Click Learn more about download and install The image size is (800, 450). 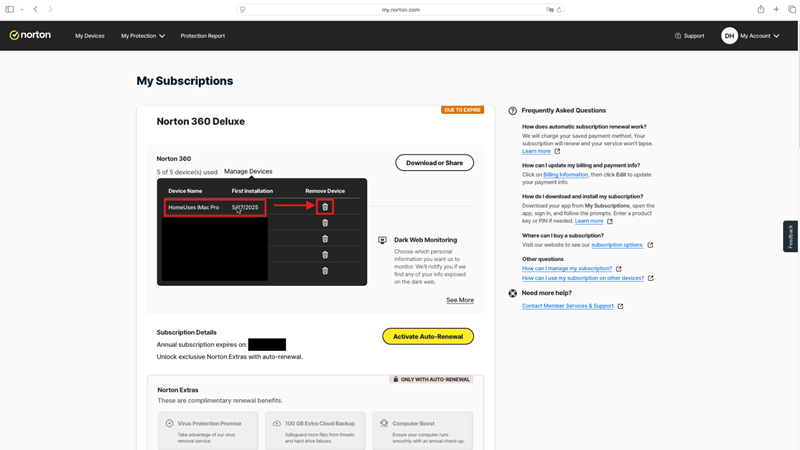point(589,221)
